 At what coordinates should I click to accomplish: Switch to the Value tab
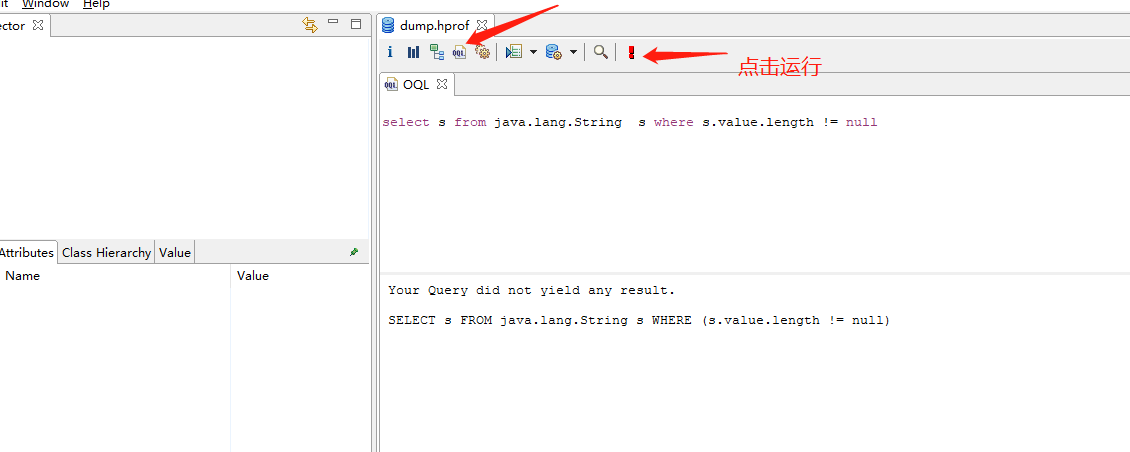175,253
